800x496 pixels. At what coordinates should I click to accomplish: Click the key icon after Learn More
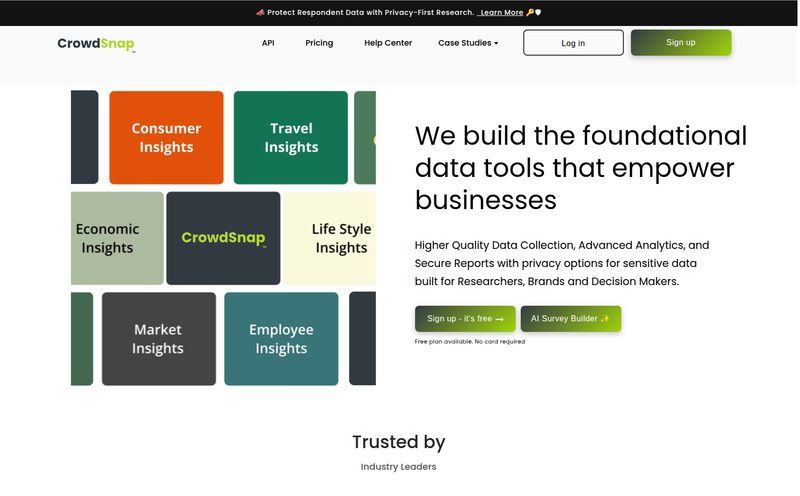pyautogui.click(x=530, y=13)
